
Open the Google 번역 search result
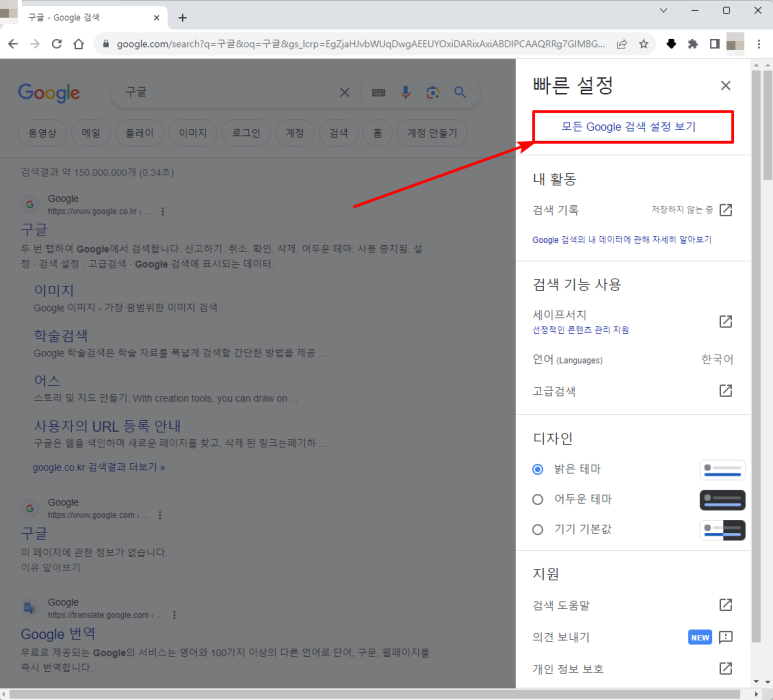pos(58,634)
